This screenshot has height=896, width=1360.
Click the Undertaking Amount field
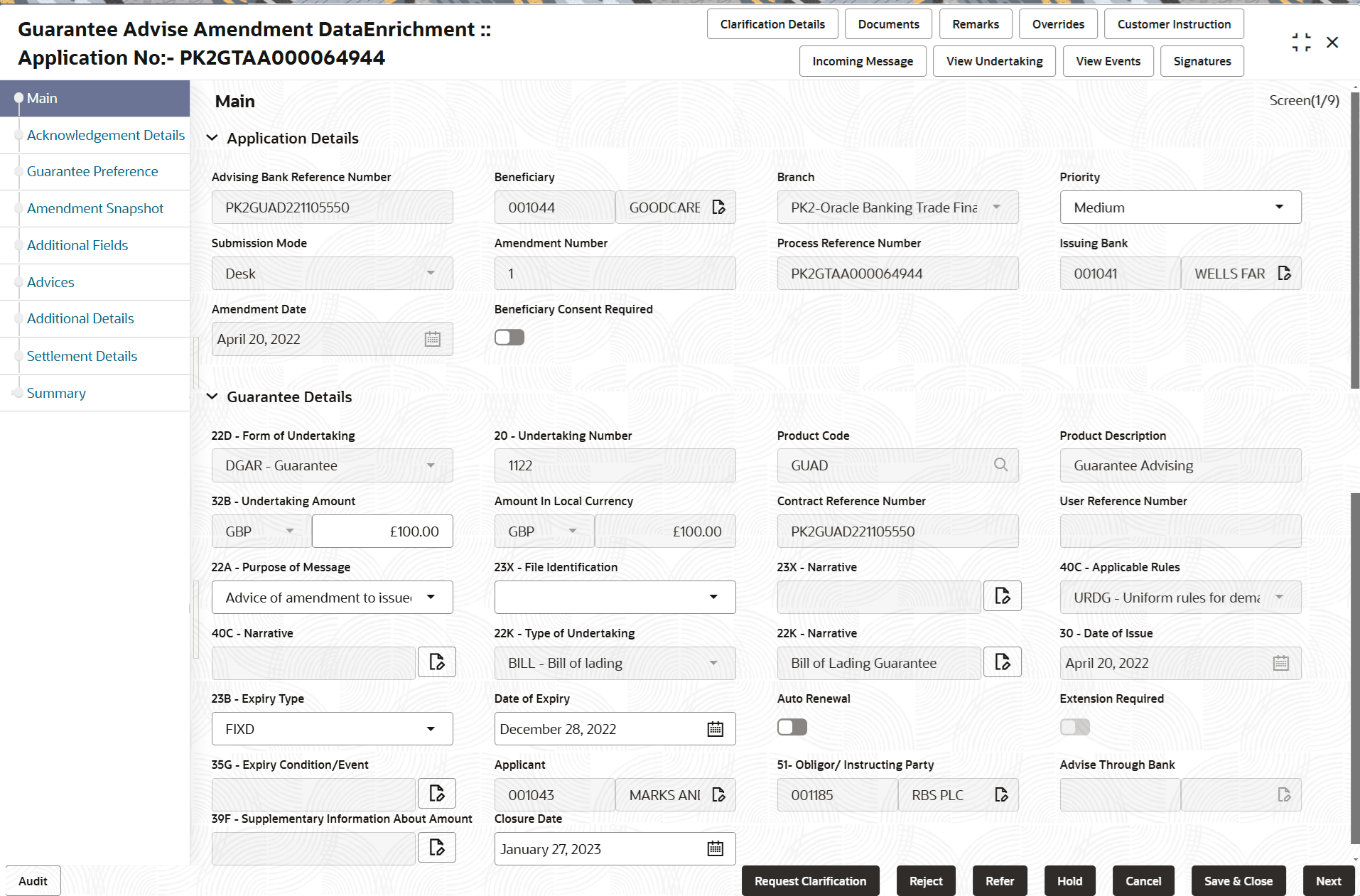pyautogui.click(x=382, y=531)
